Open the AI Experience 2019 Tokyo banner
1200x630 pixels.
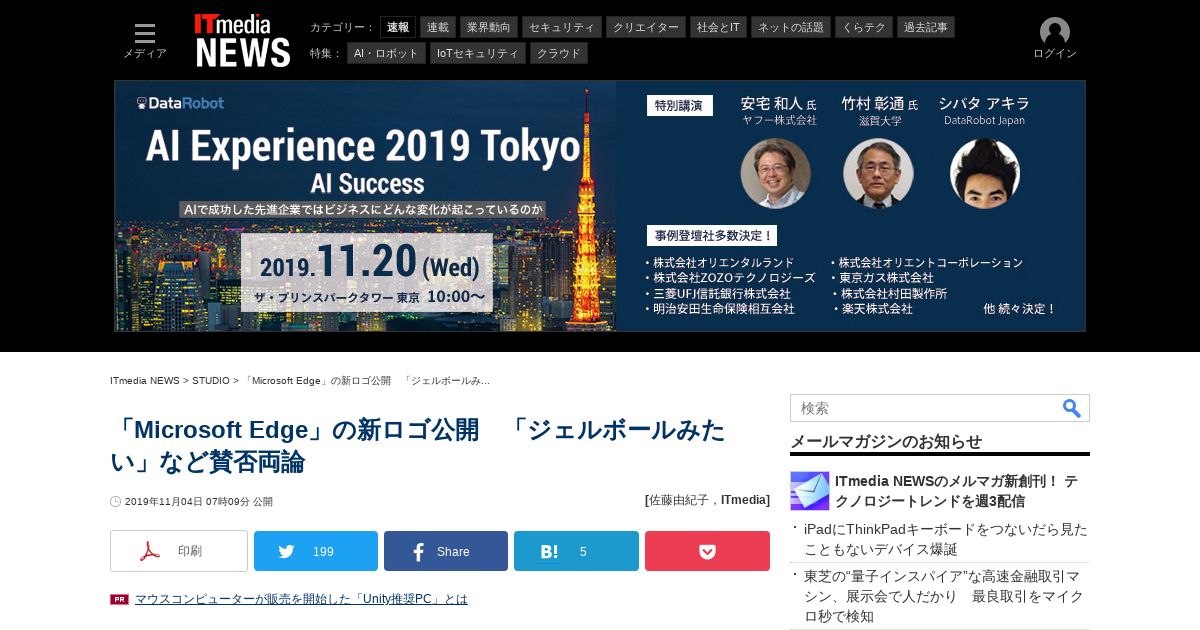coord(600,206)
